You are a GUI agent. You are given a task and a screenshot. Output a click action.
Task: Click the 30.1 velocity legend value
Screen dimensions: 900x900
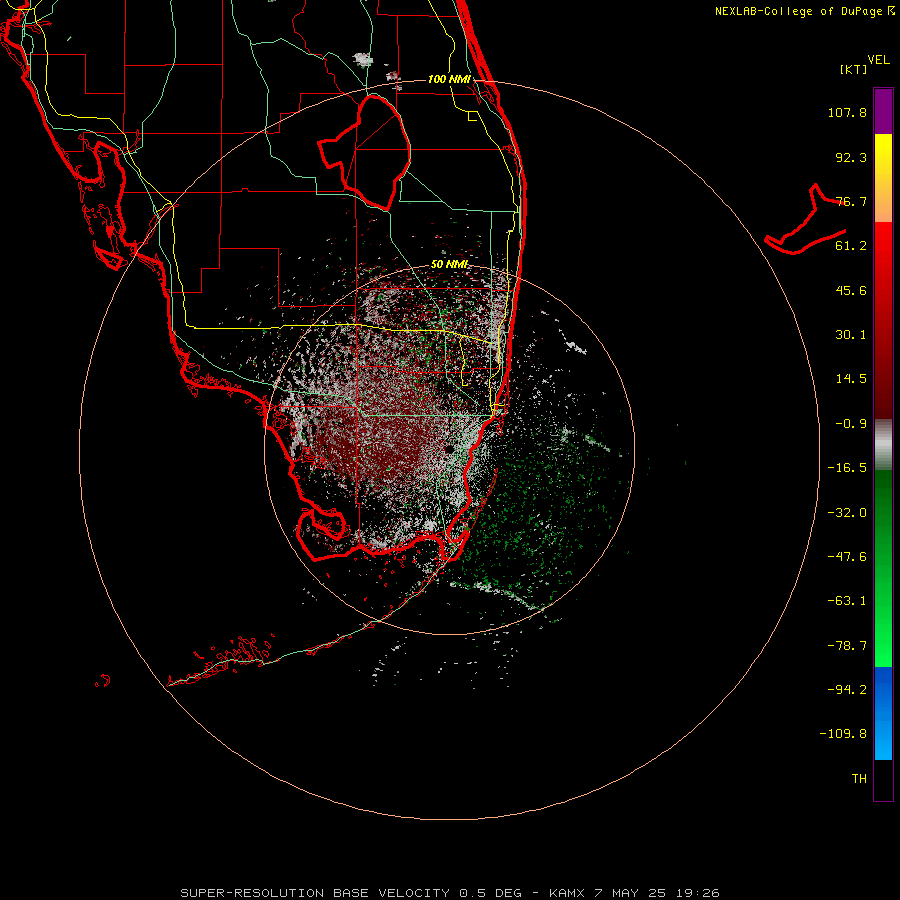coord(851,335)
